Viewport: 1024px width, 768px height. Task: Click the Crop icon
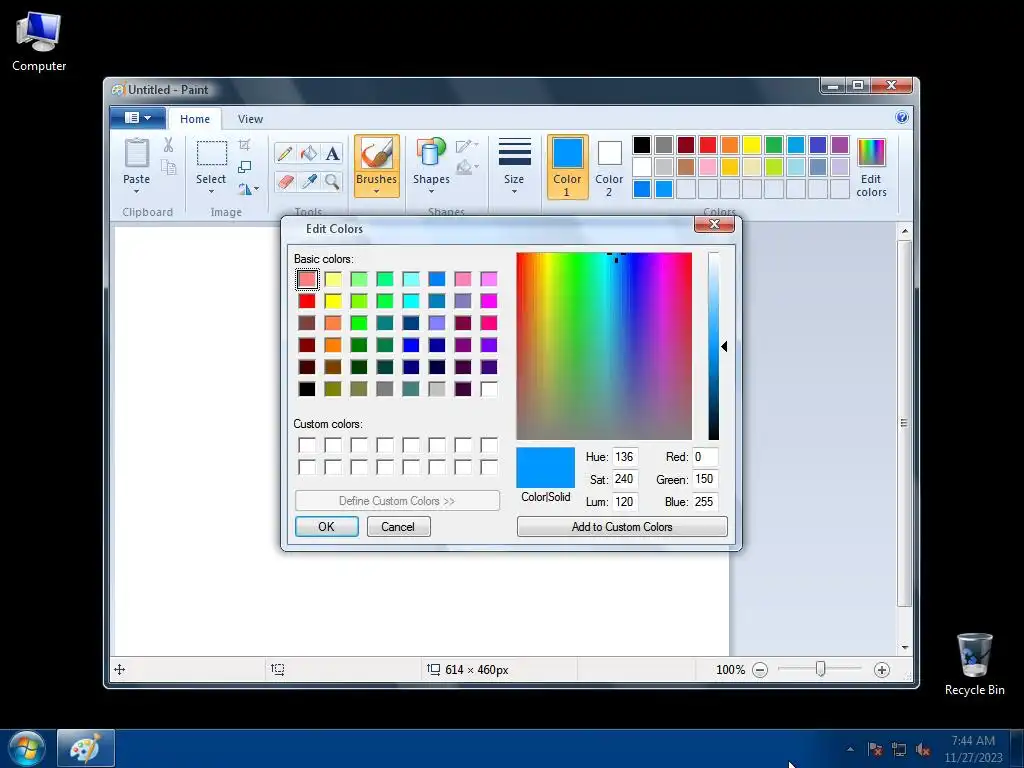(x=244, y=144)
